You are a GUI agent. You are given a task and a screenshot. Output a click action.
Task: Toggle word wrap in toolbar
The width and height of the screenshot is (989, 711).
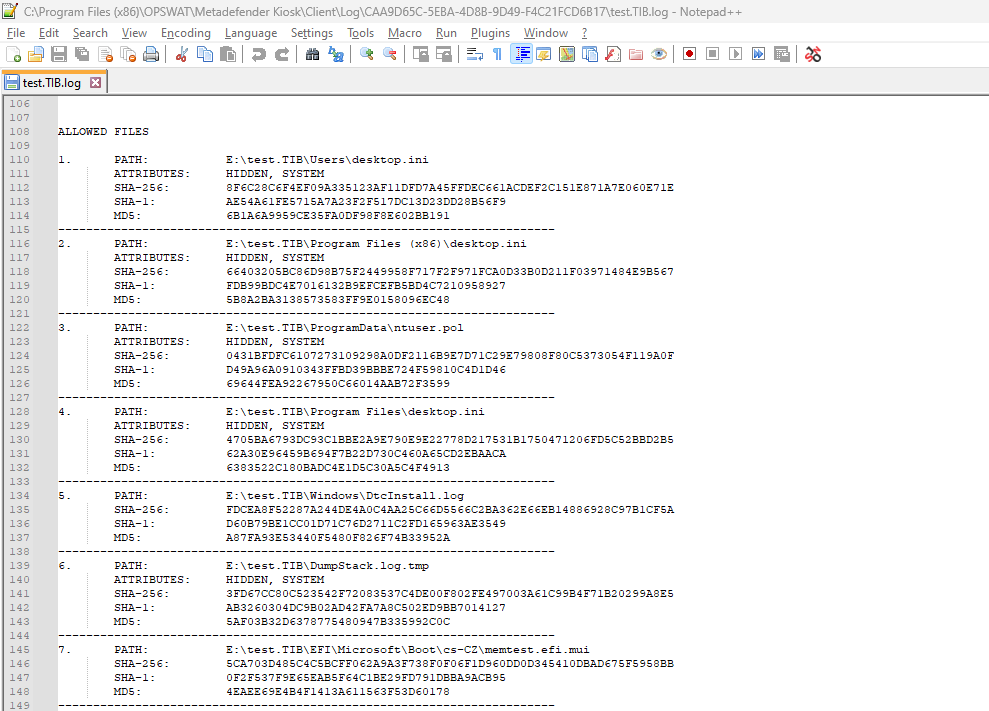coord(475,54)
